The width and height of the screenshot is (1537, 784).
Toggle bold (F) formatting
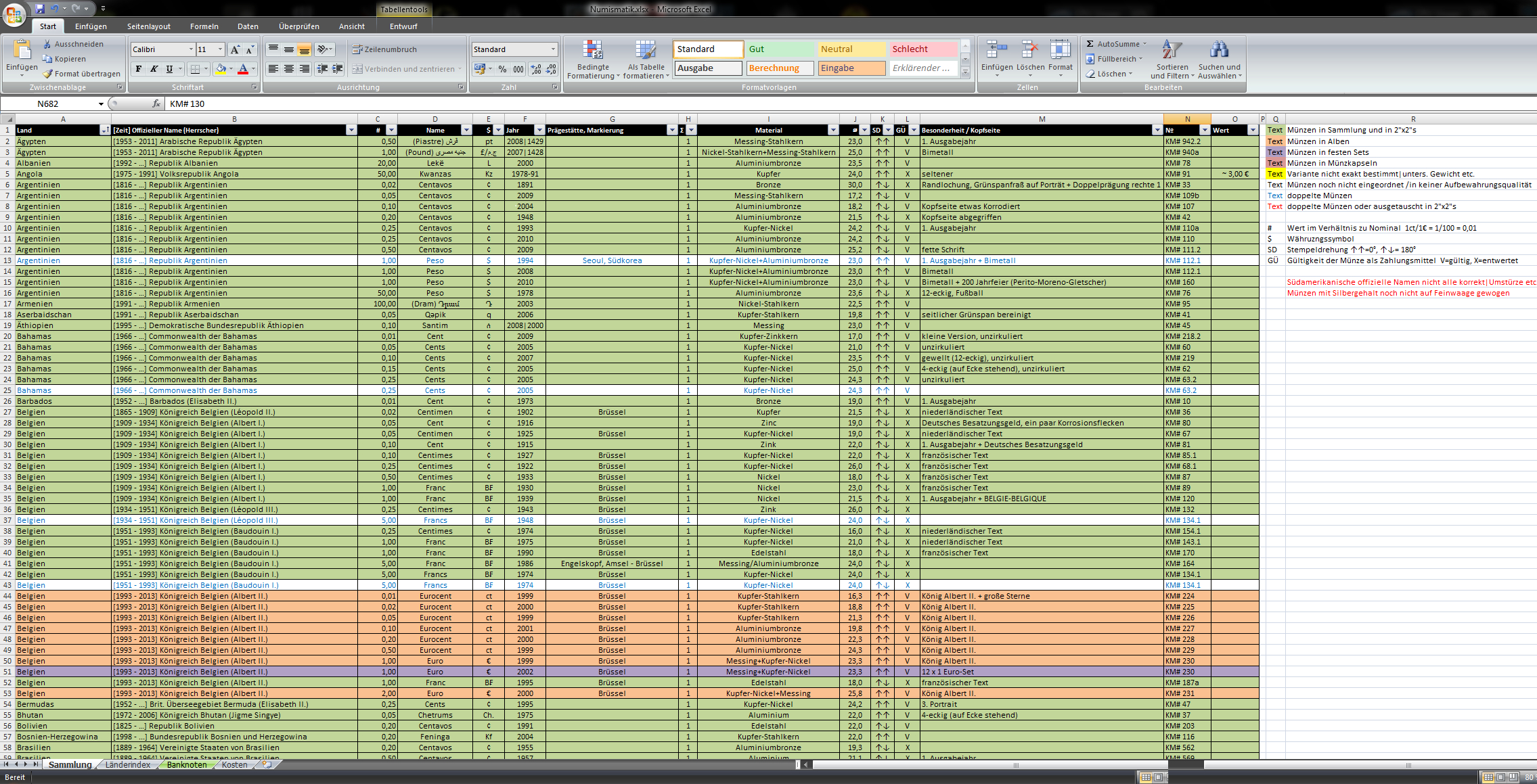(x=139, y=69)
